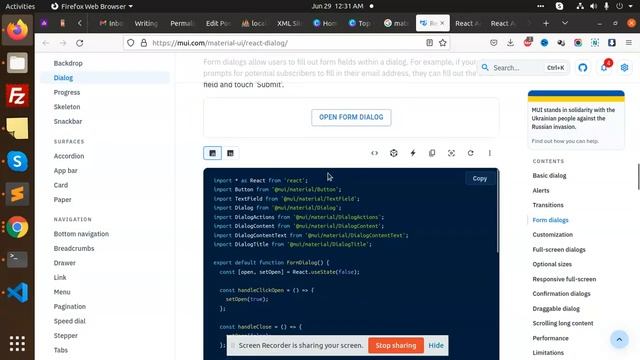
Task: Jump to Transitions in contents
Action: coord(548,205)
